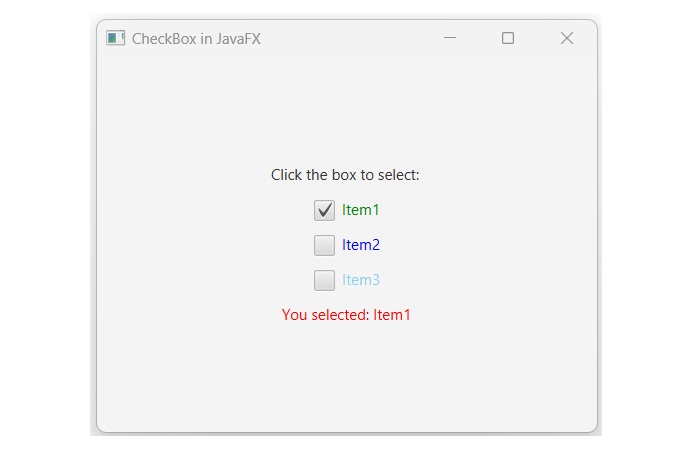Screen dimensions: 700x450
Task: Enable the Item2 checkbox
Action: click(324, 245)
